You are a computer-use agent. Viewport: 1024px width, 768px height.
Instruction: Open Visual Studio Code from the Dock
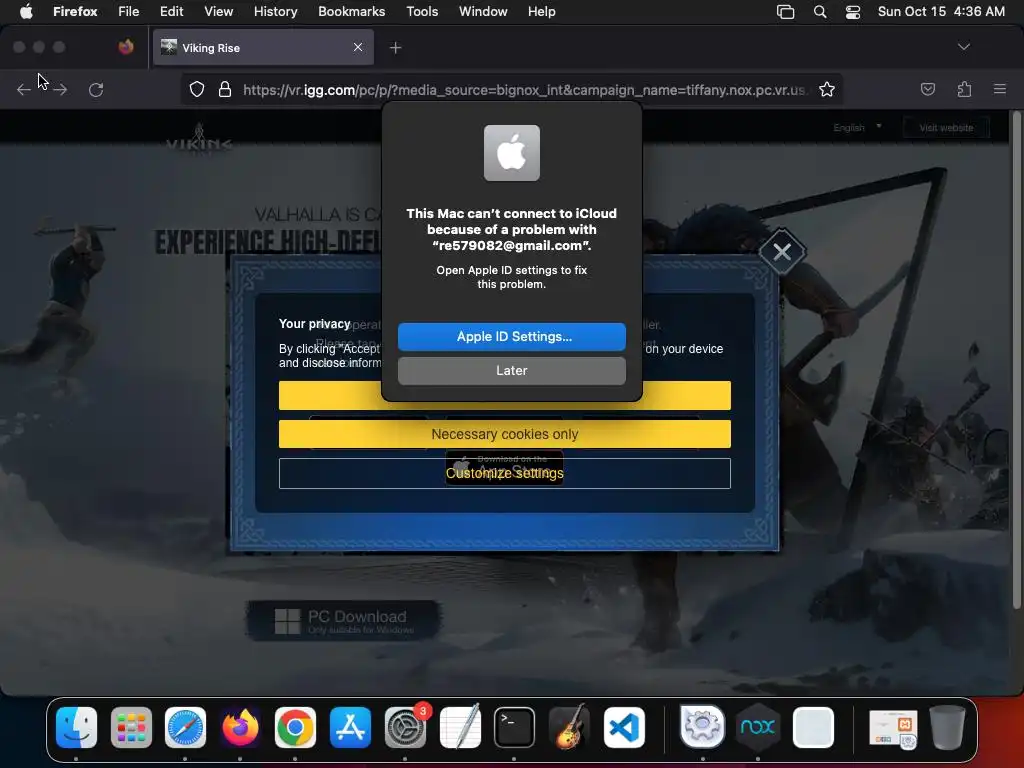pyautogui.click(x=624, y=727)
